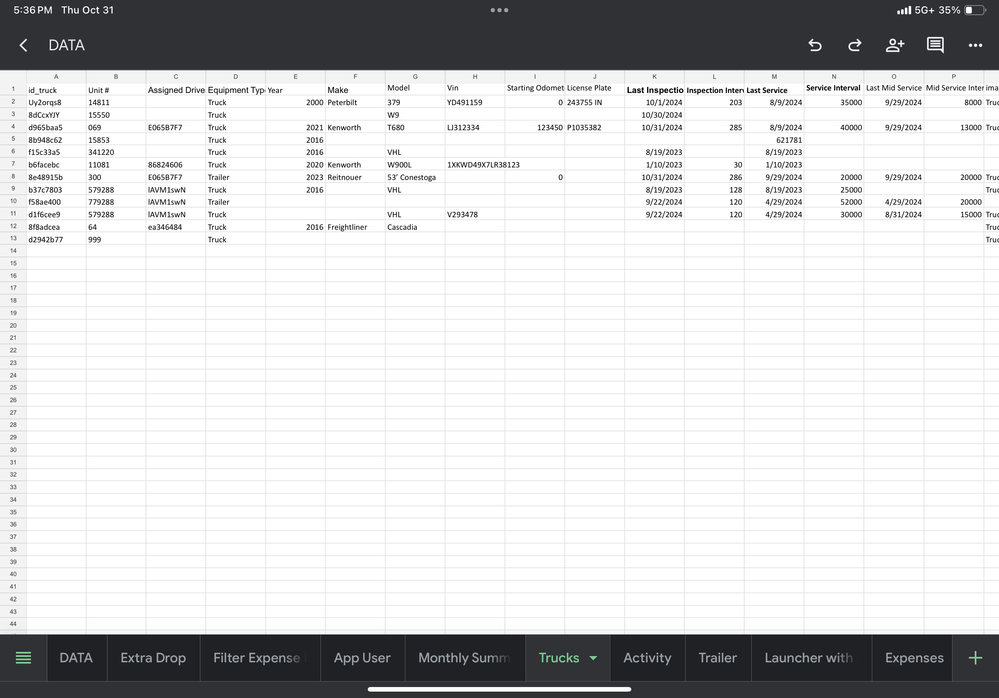This screenshot has height=698, width=999.
Task: Select Service Interval cell 52000
Action: [834, 202]
